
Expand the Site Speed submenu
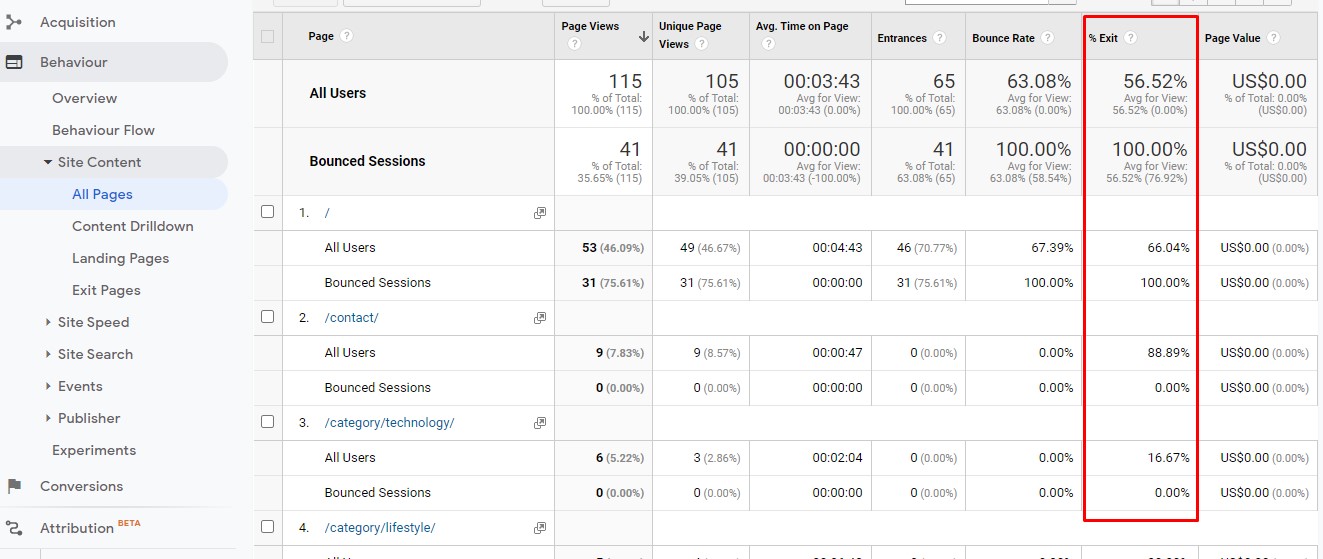48,322
